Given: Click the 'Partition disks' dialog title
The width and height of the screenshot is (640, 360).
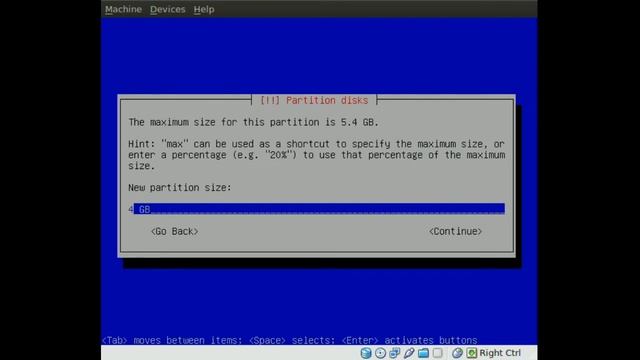Looking at the screenshot, I should point(314,100).
